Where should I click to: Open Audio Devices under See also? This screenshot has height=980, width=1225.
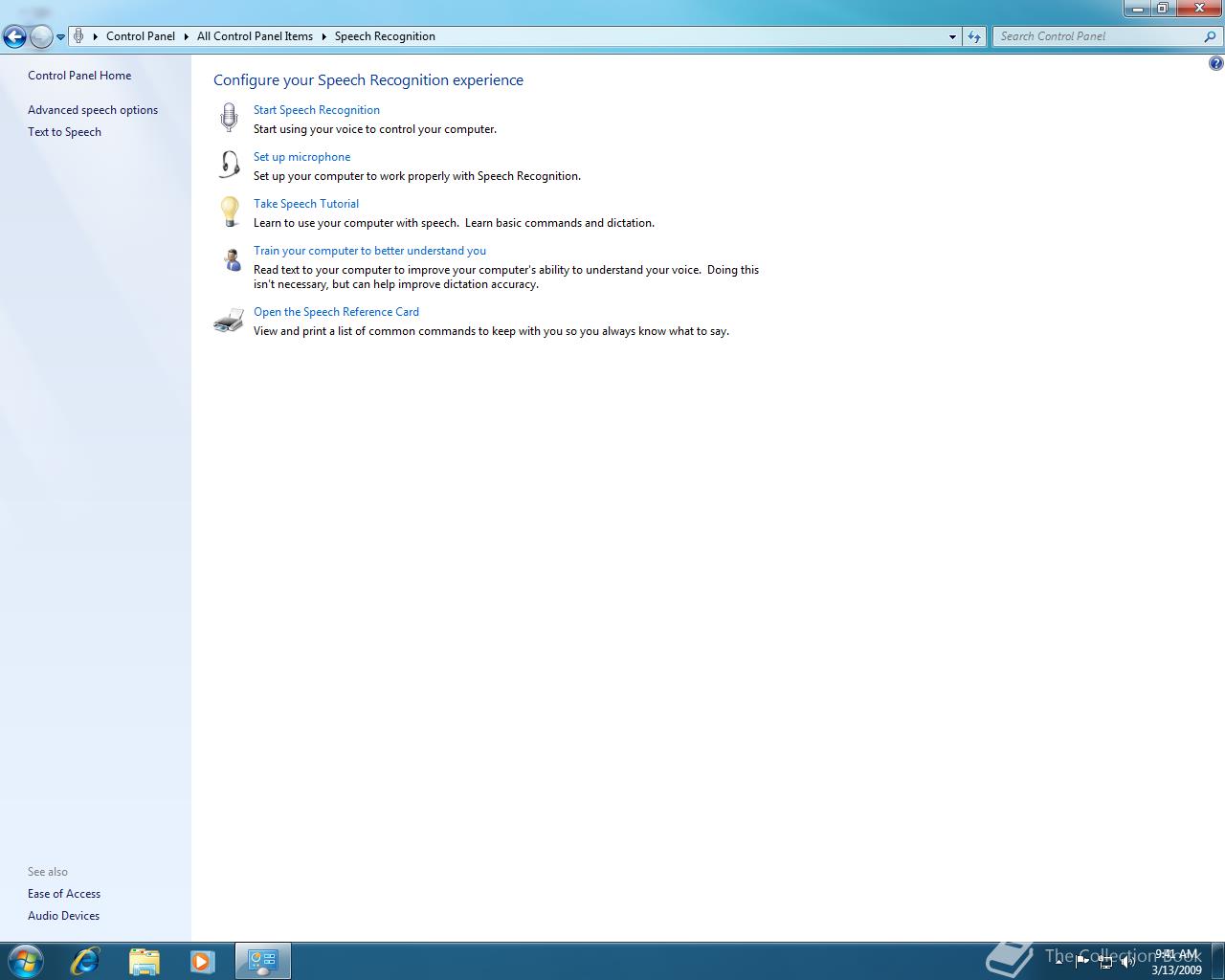pyautogui.click(x=63, y=916)
